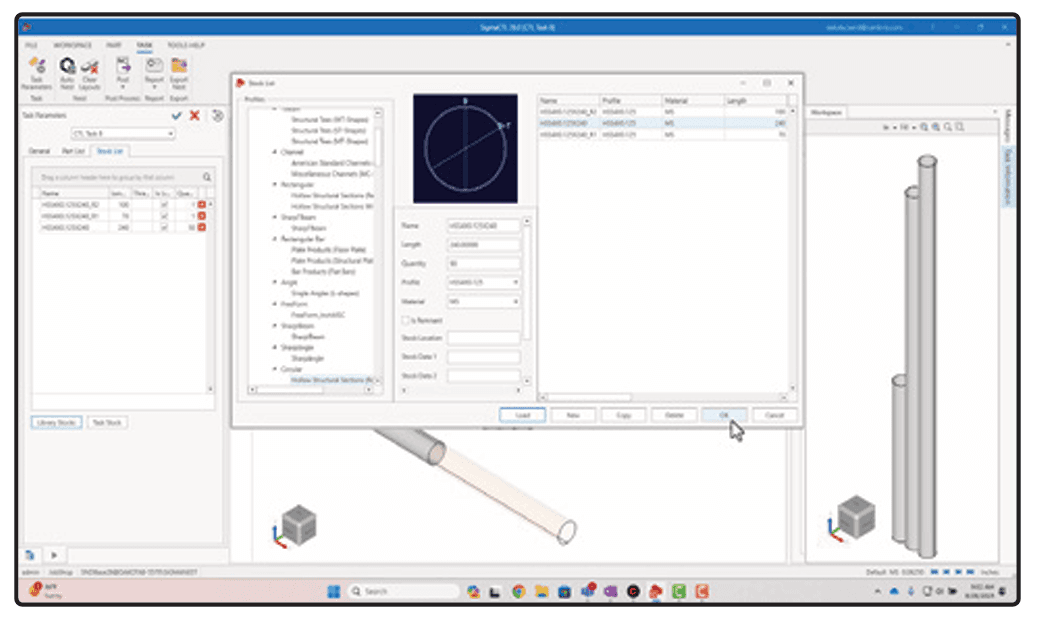Open the Profile dropdown in Stock List dialog
Screen dimensions: 1038x622
click(x=515, y=283)
